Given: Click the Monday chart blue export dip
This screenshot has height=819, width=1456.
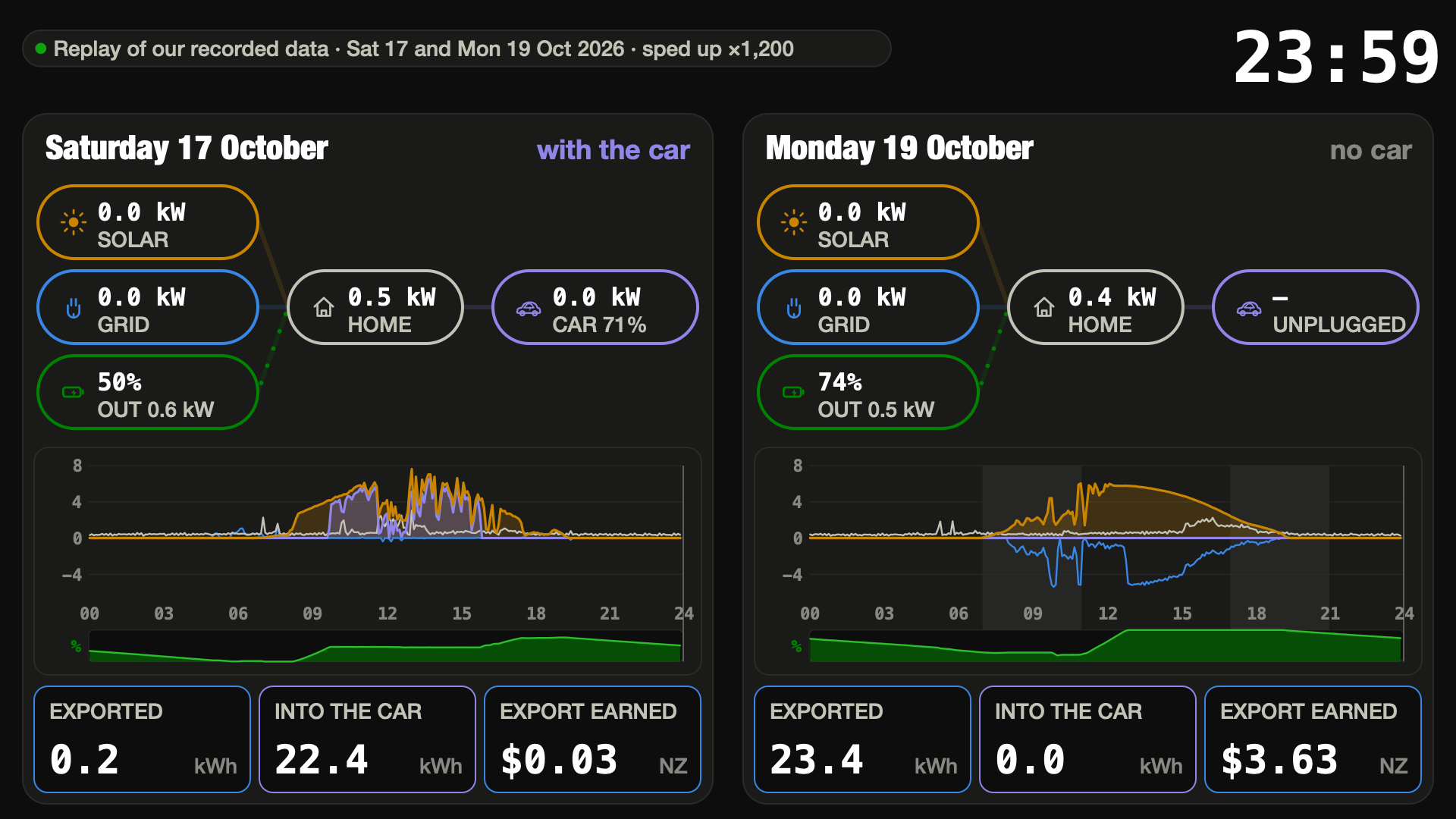Looking at the screenshot, I should tap(1137, 582).
